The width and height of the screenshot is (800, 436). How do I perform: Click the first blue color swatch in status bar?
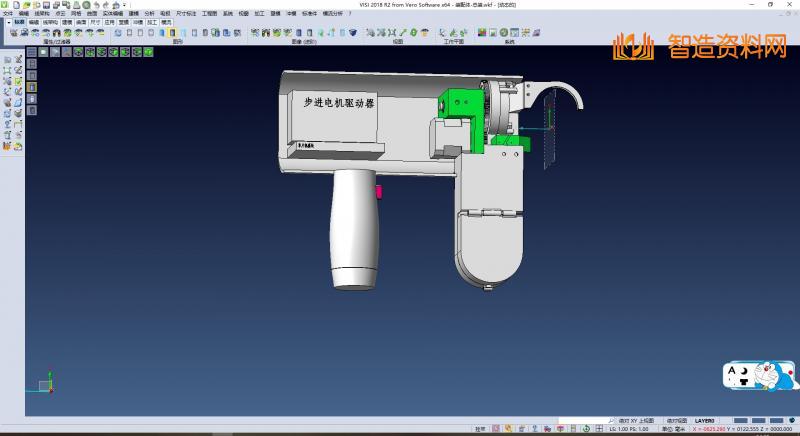pyautogui.click(x=742, y=420)
